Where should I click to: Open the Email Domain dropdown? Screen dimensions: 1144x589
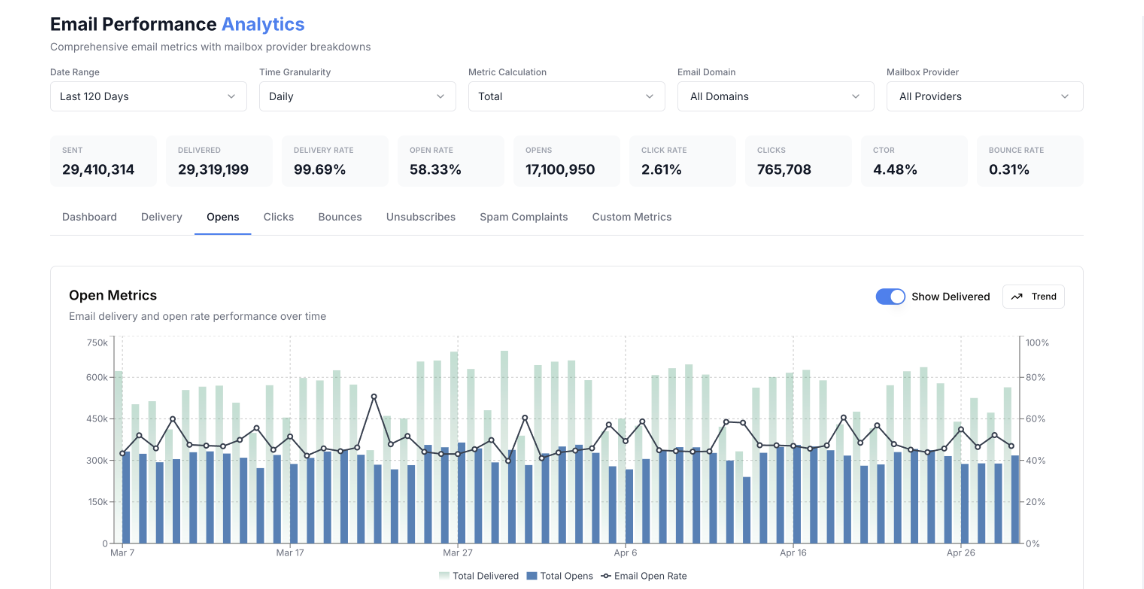tap(776, 96)
